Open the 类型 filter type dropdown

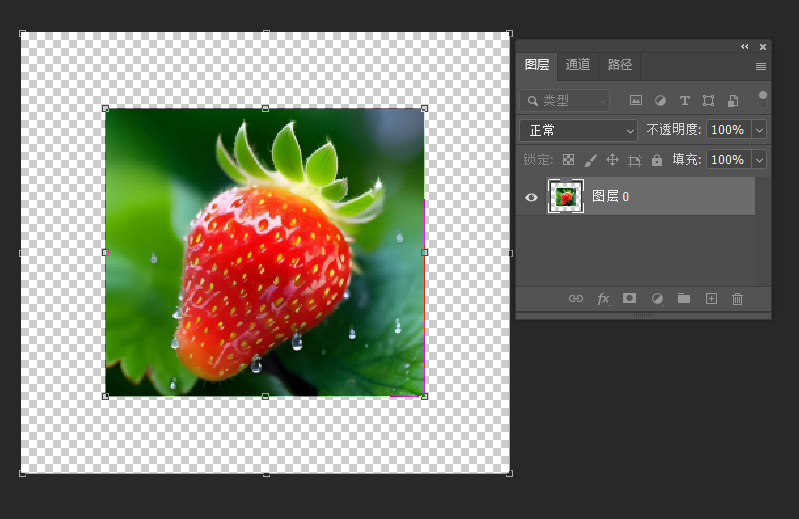[x=565, y=101]
